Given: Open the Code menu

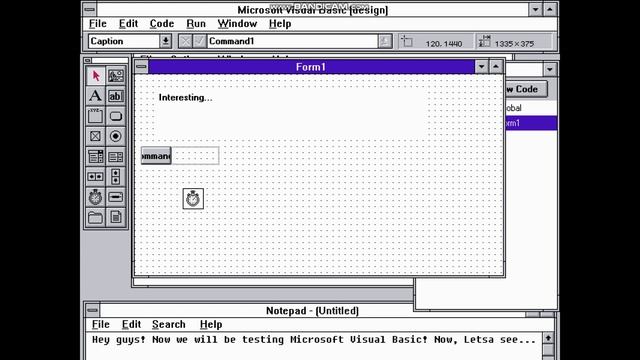Looking at the screenshot, I should tap(162, 24).
